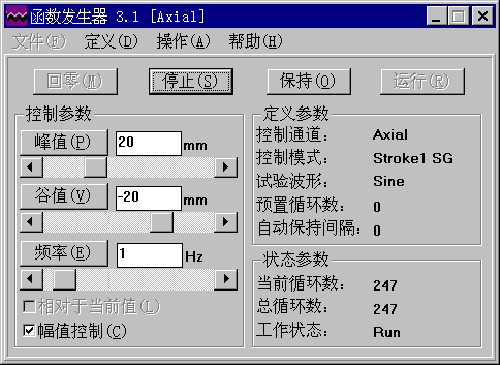The image size is (500, 365).
Task: Open the 定义(D) menu
Action: click(111, 42)
